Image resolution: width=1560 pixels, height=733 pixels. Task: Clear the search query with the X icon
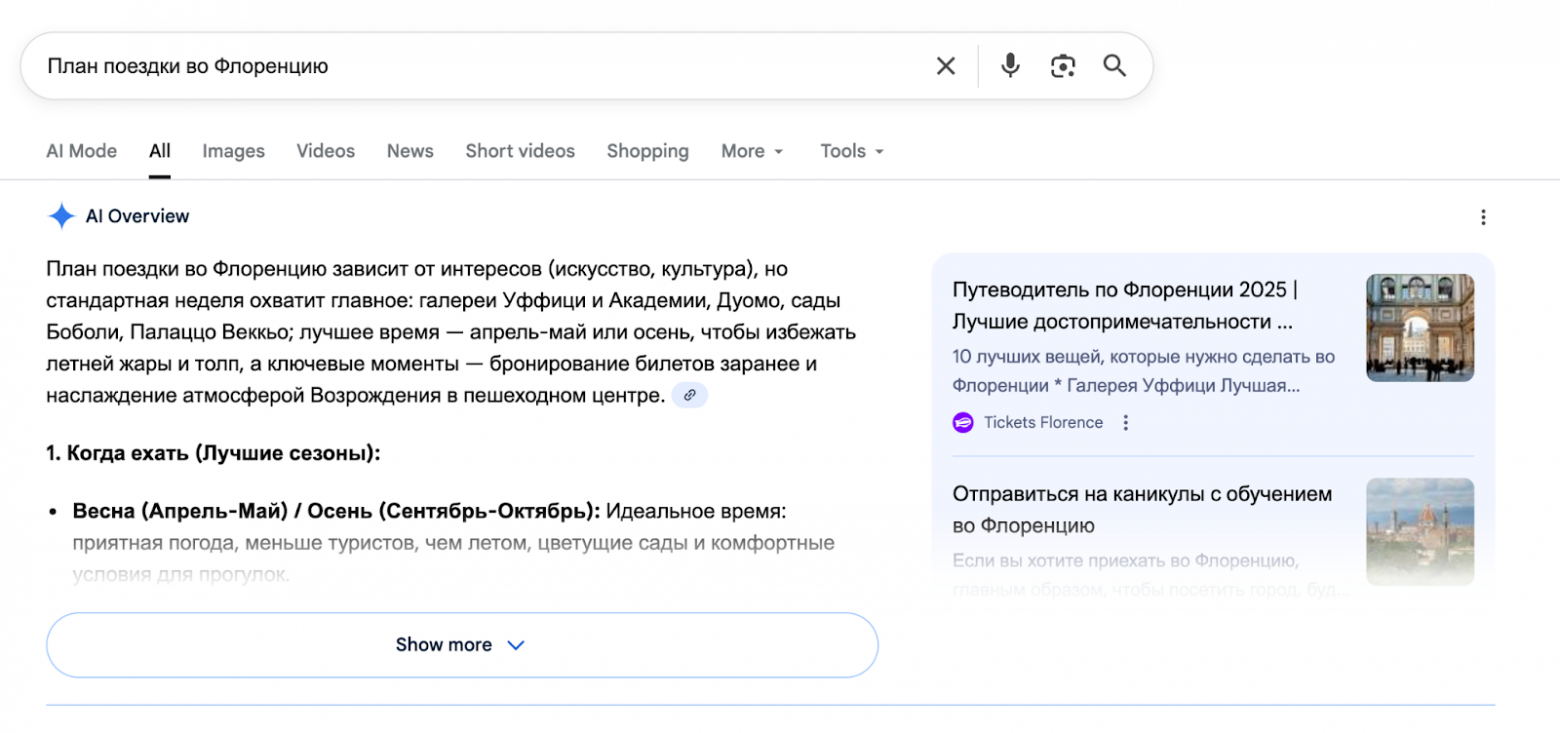(945, 66)
